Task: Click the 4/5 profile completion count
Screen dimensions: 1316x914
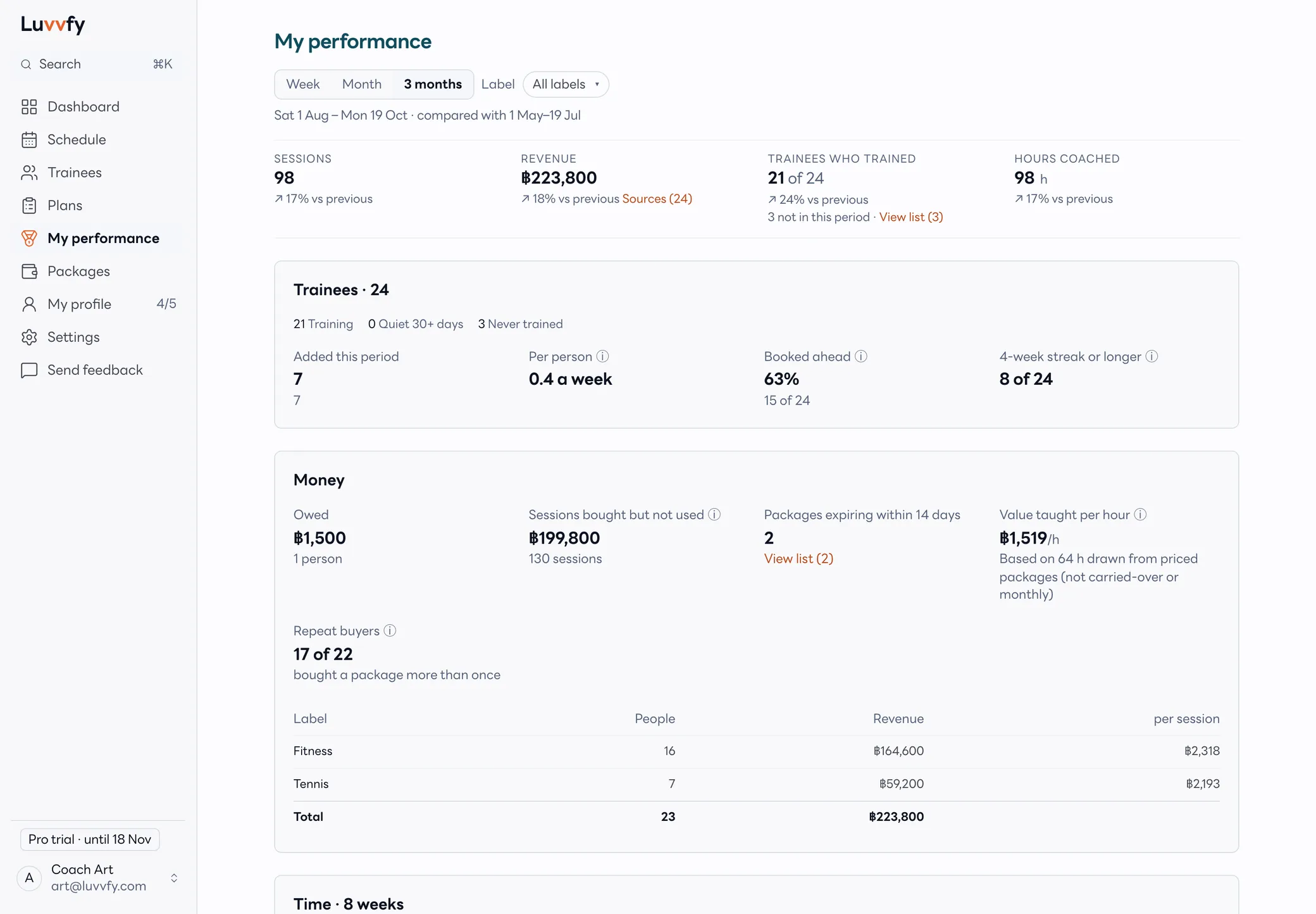Action: (x=166, y=304)
